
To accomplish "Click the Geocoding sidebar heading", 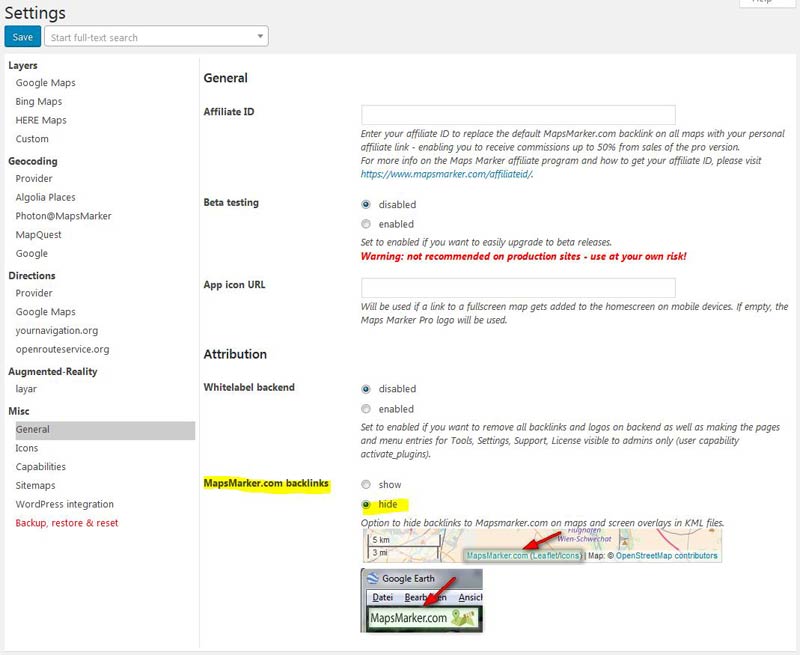I will (33, 161).
